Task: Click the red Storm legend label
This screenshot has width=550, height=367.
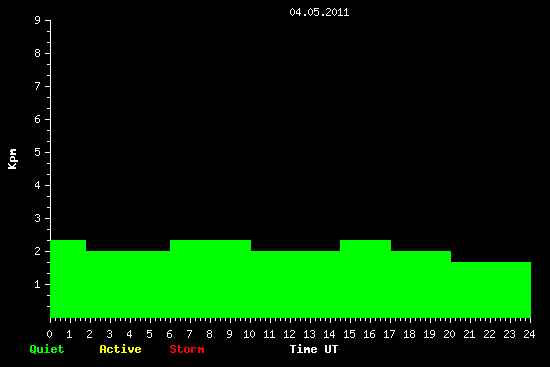Action: (x=187, y=349)
